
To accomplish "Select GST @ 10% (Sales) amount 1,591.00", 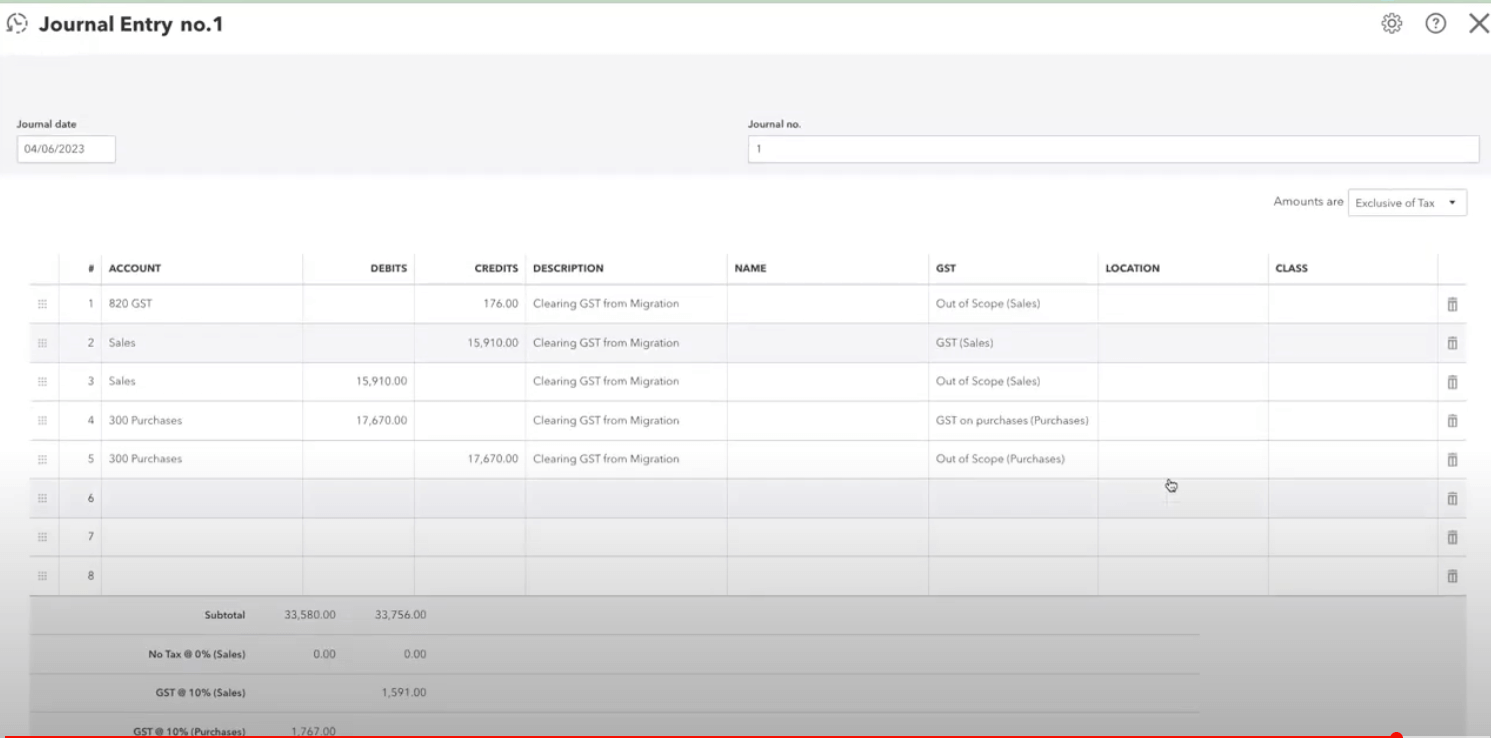I will [x=404, y=693].
